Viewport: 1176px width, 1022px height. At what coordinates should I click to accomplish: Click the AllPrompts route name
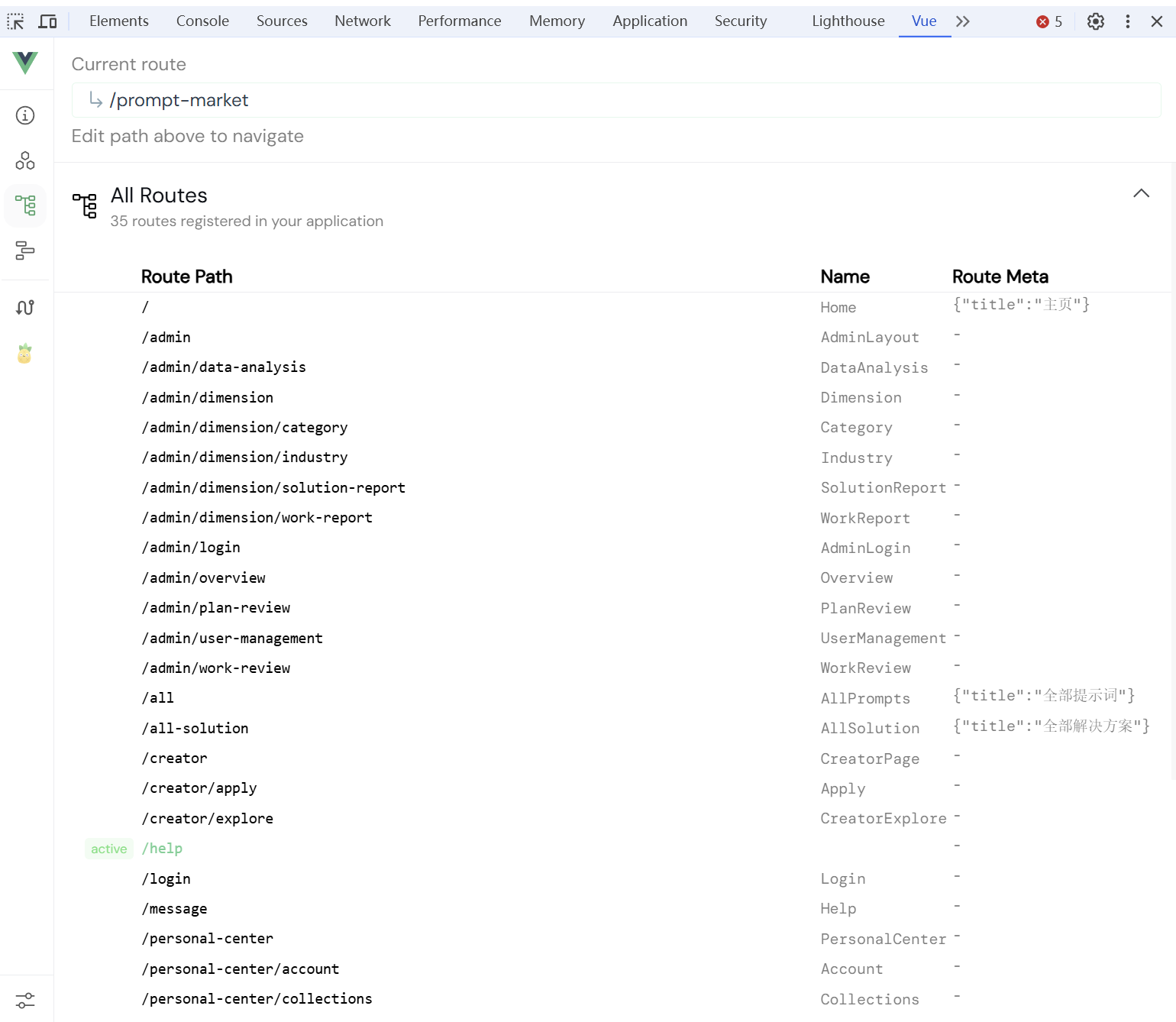coord(865,699)
